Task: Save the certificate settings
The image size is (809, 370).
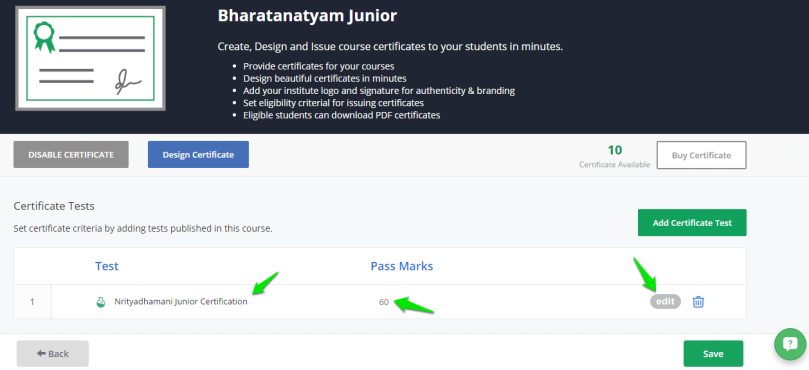Action: (x=713, y=354)
